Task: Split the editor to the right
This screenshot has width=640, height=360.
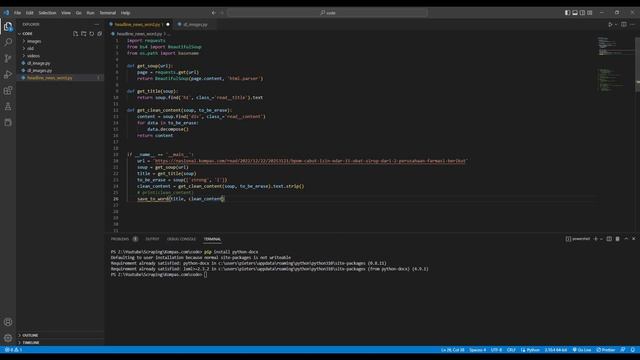Action: 624,24
